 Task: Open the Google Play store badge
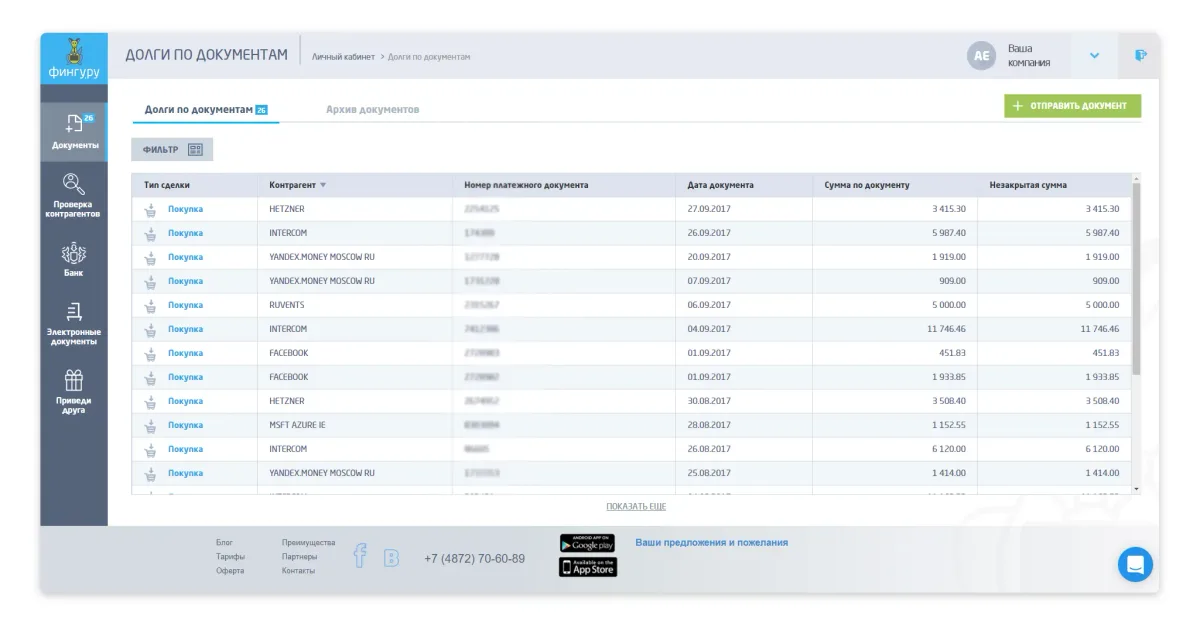(587, 544)
